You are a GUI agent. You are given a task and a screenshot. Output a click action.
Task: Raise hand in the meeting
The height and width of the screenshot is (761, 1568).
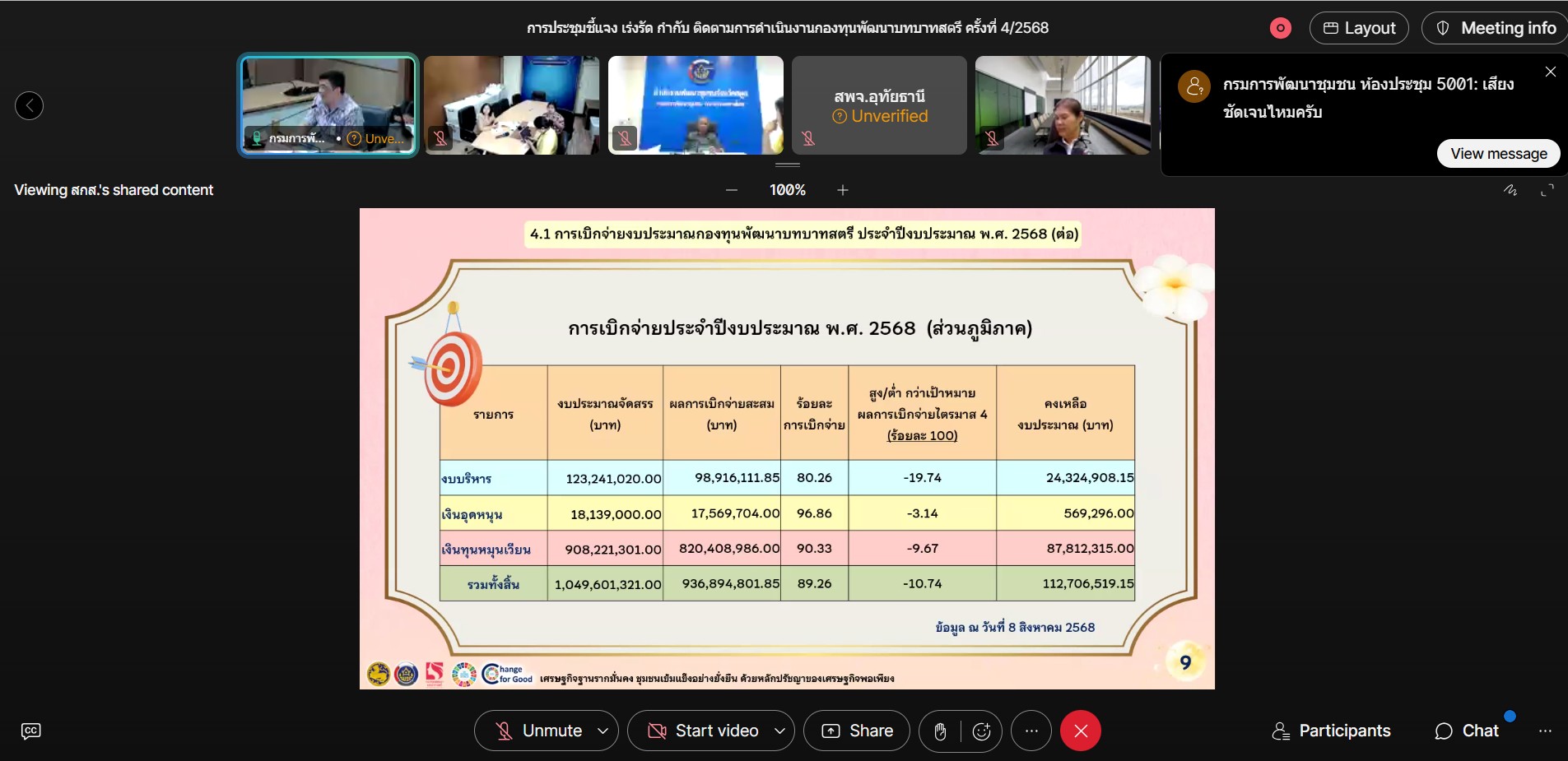click(x=940, y=731)
